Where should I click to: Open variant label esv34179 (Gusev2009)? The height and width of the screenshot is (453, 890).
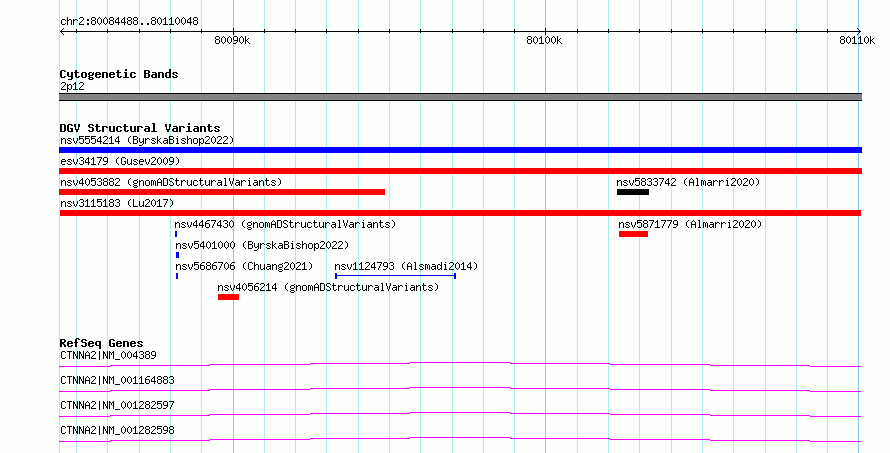[120, 161]
